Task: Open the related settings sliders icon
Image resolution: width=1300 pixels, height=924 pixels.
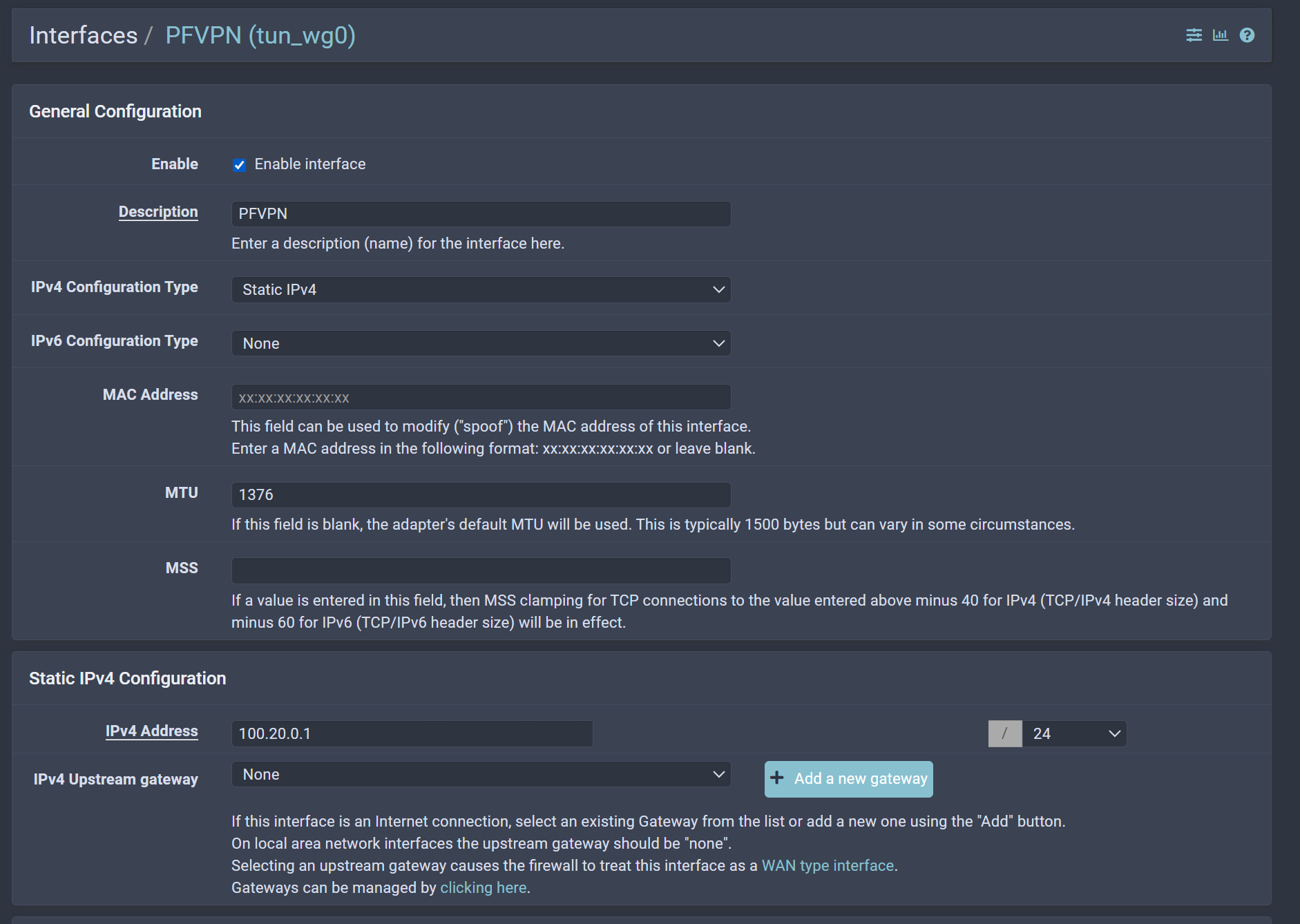Action: point(1194,35)
